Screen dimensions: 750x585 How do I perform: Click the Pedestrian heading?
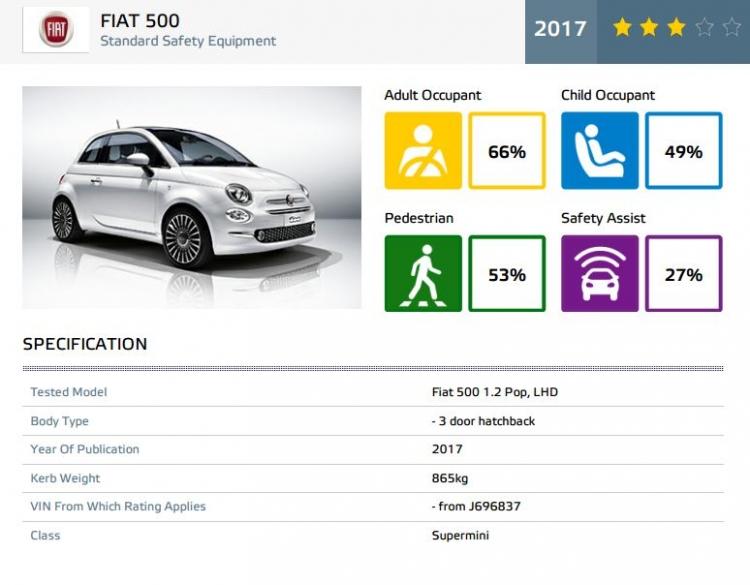pyautogui.click(x=419, y=218)
